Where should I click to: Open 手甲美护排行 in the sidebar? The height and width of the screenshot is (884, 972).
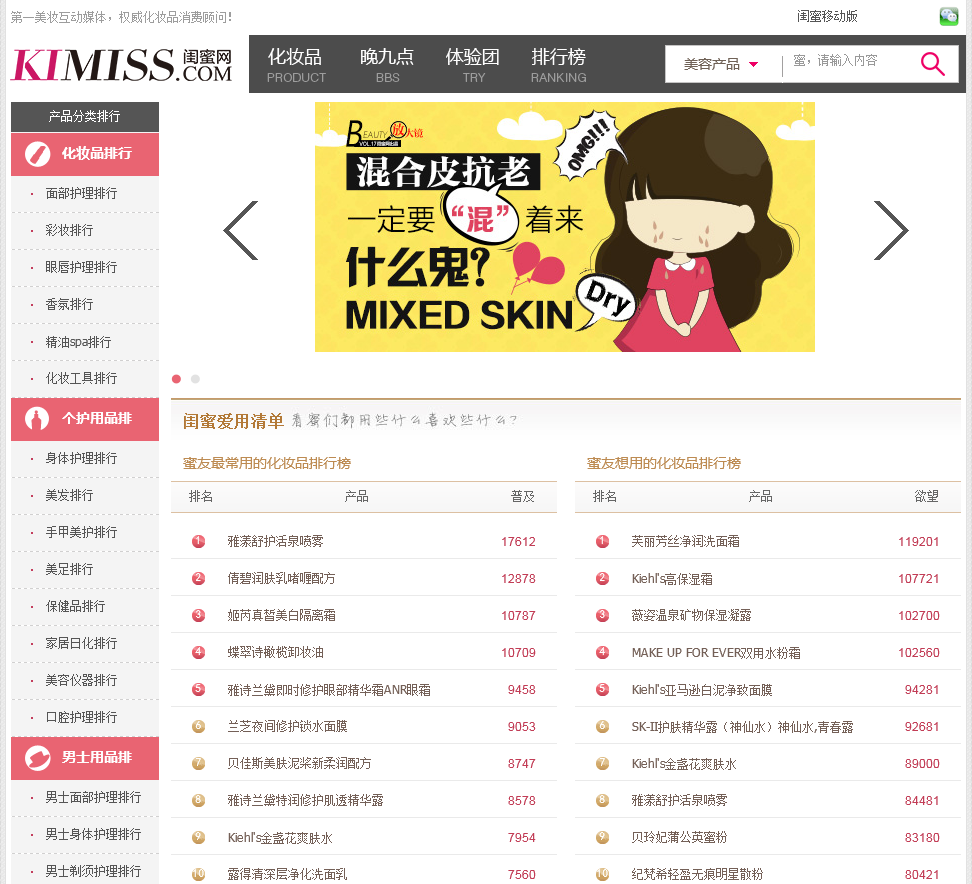click(x=81, y=532)
